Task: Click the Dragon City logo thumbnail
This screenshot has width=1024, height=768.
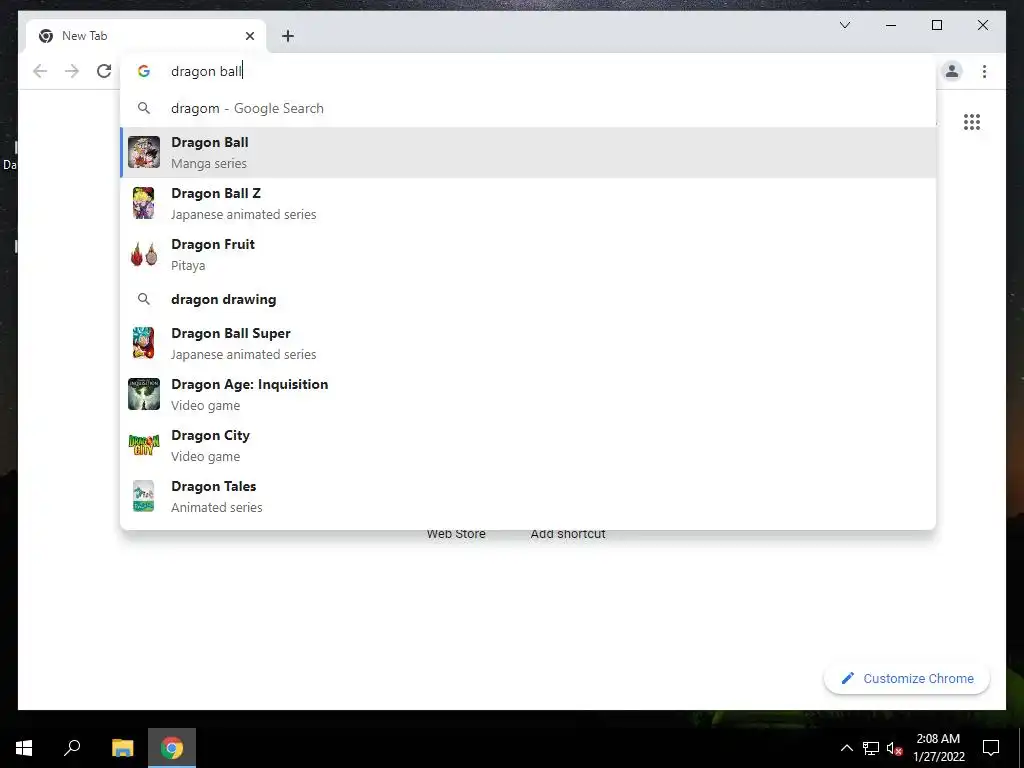Action: (x=144, y=445)
